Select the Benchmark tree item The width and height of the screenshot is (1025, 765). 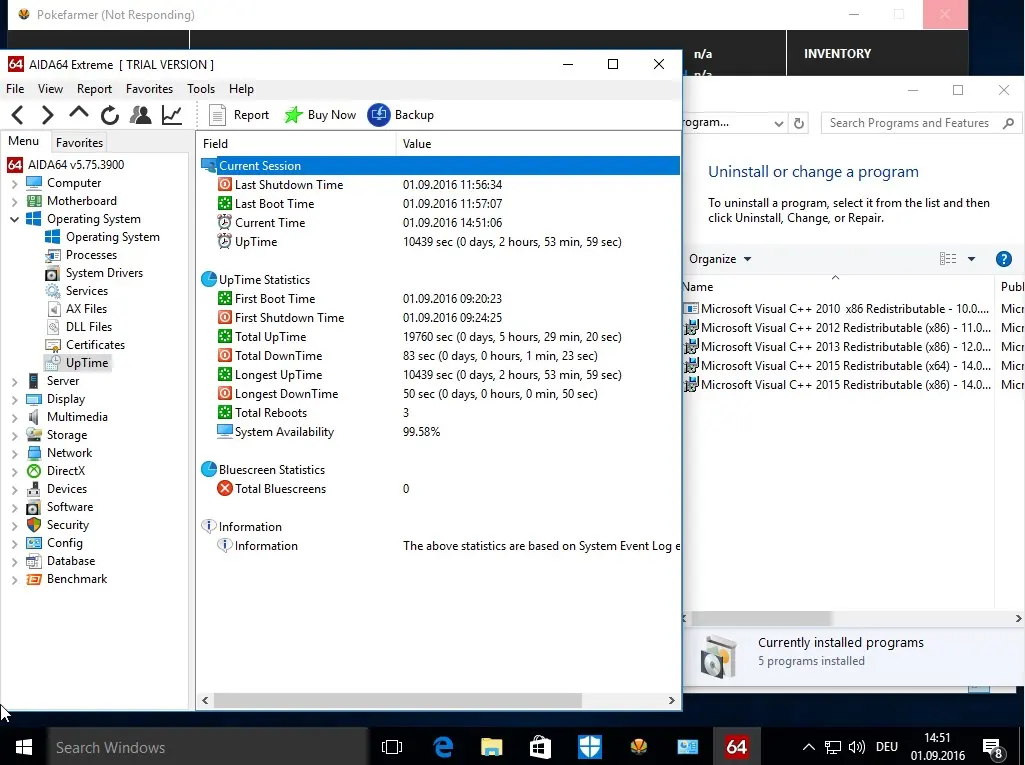(76, 579)
